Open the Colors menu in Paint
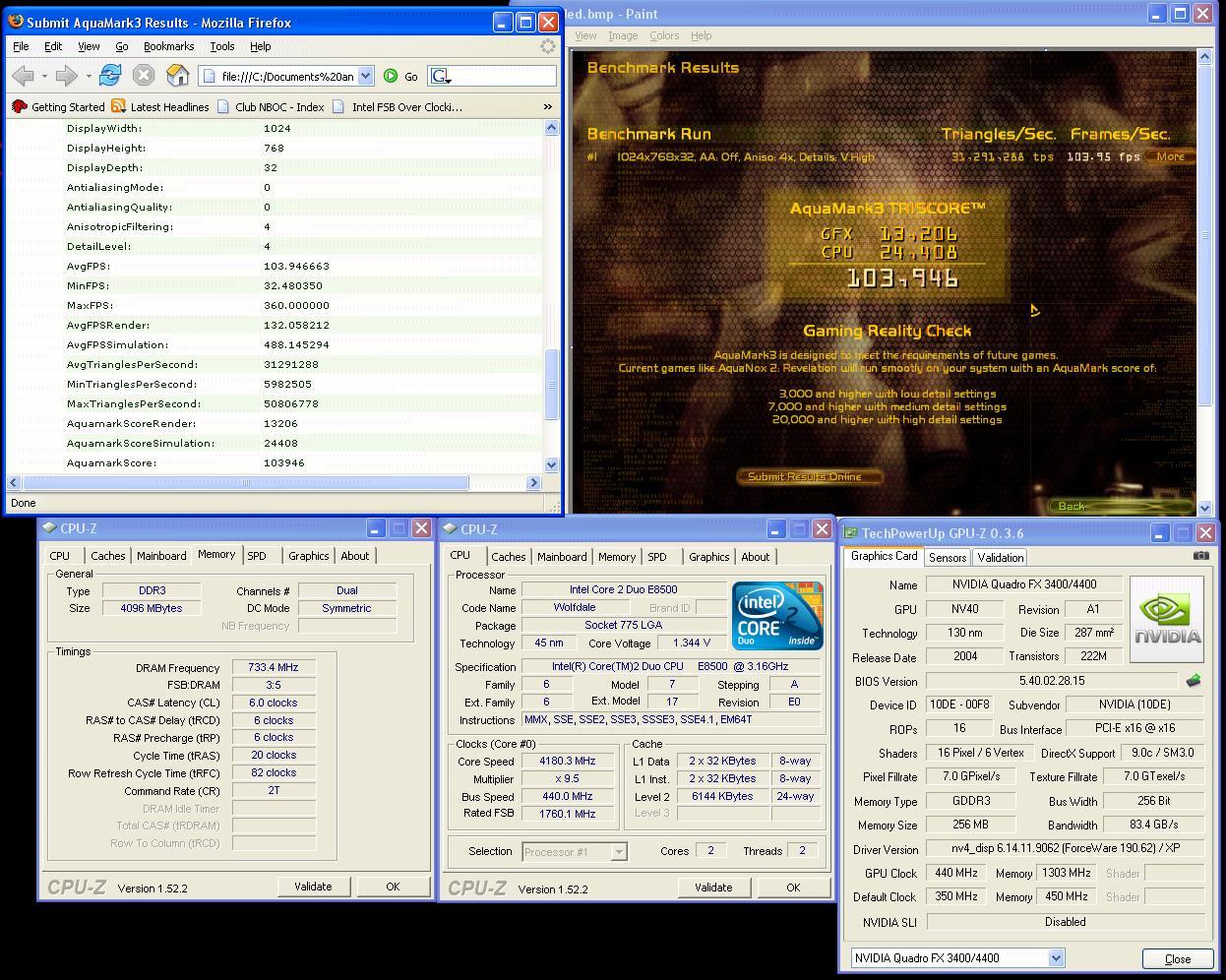This screenshot has height=980, width=1226. coord(664,35)
